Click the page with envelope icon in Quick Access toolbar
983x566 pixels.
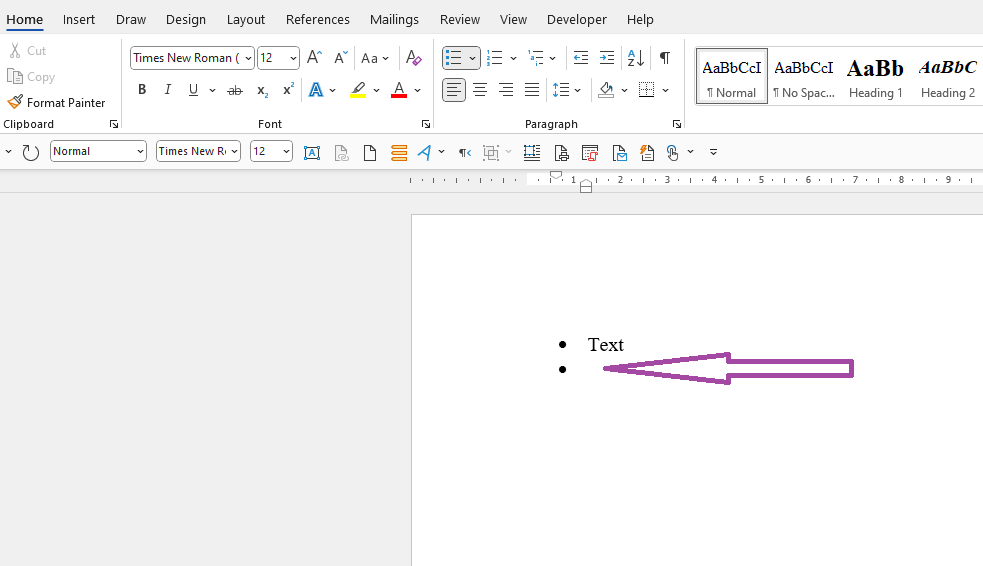pos(619,152)
